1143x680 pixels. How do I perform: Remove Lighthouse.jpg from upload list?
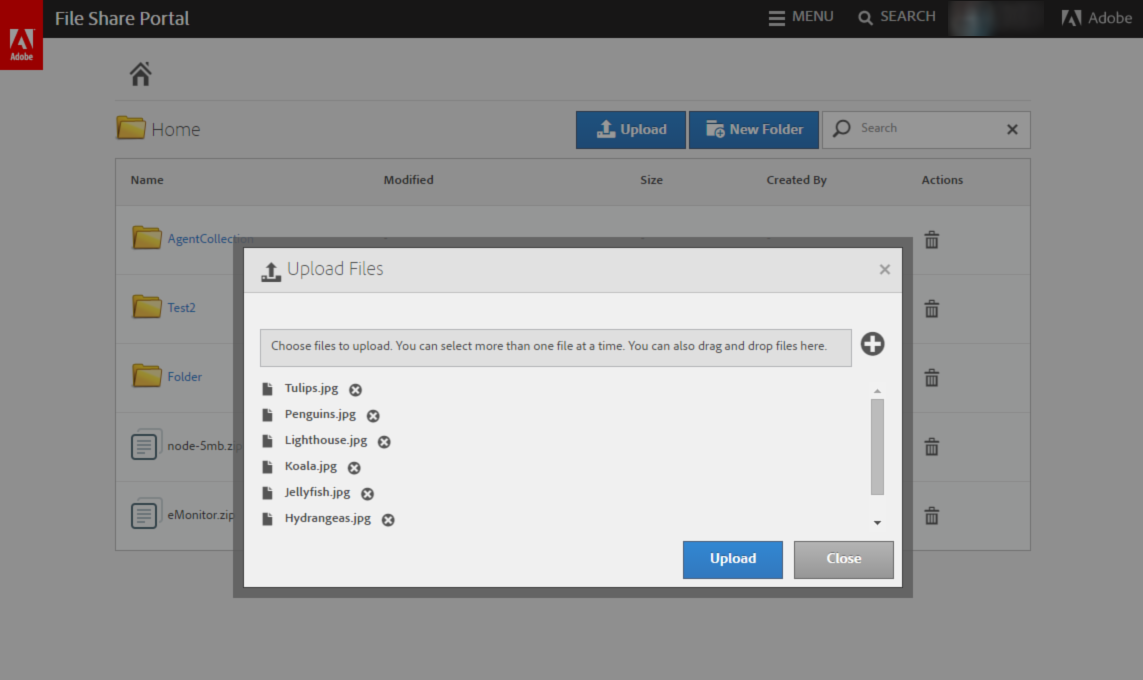384,442
